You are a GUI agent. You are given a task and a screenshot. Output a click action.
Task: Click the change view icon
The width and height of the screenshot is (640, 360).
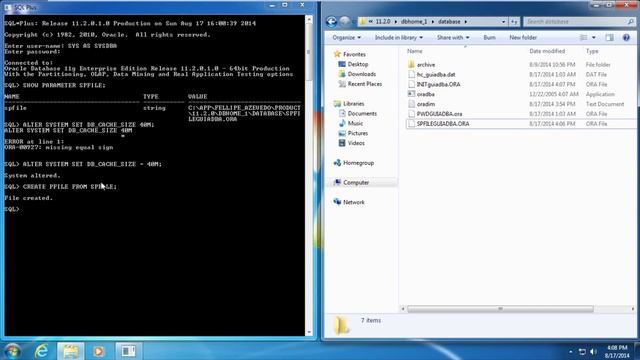(584, 38)
